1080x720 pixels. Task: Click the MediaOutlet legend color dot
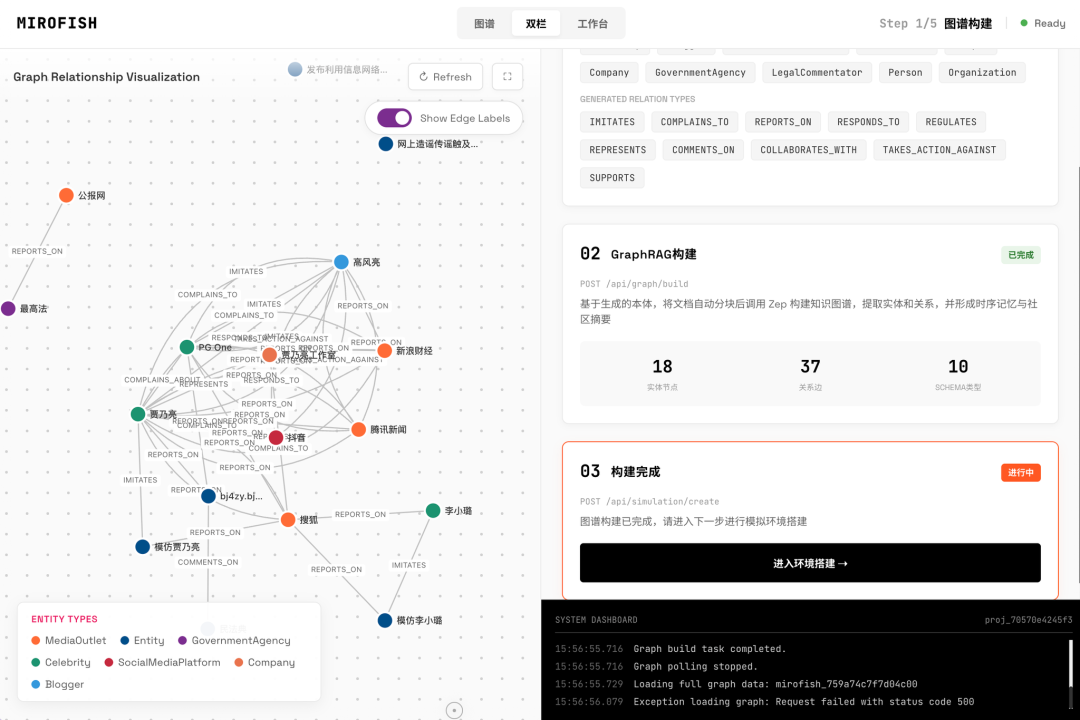point(36,641)
